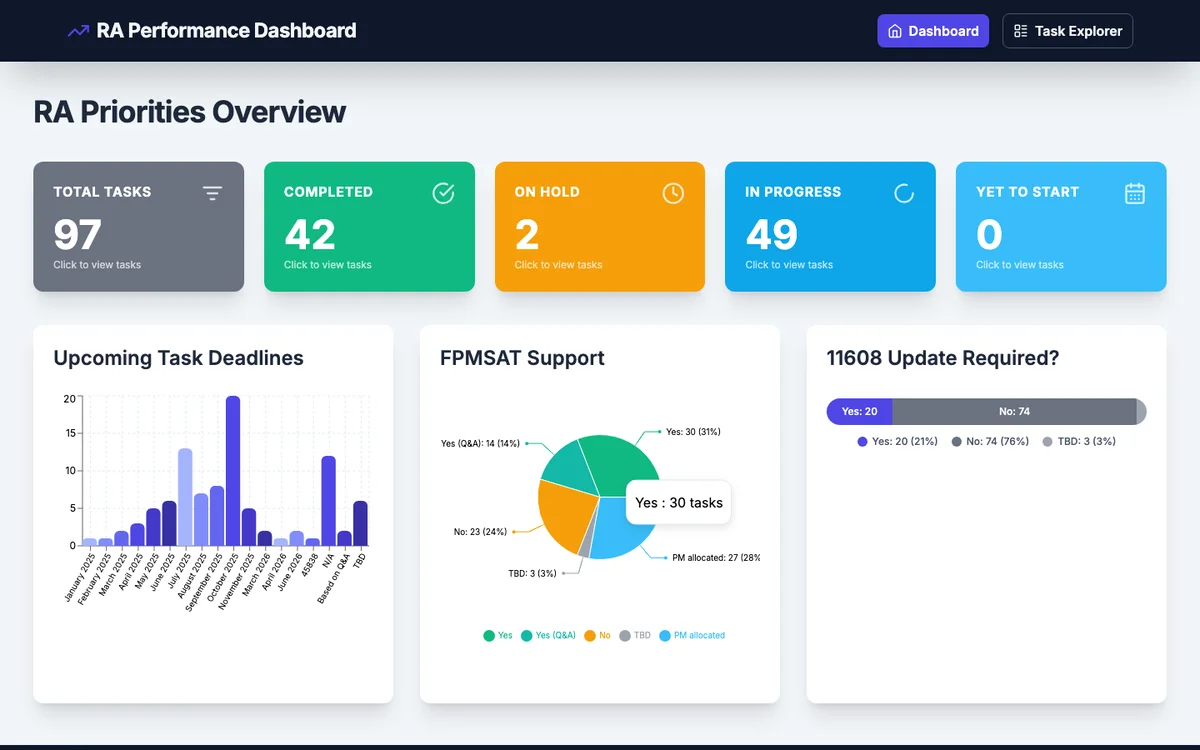Click the home icon inside Dashboard button
This screenshot has width=1200, height=750.
895,31
